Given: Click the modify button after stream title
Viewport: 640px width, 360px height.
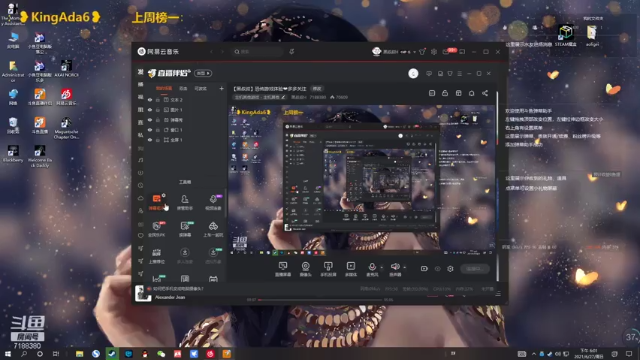Looking at the screenshot, I should [x=317, y=89].
